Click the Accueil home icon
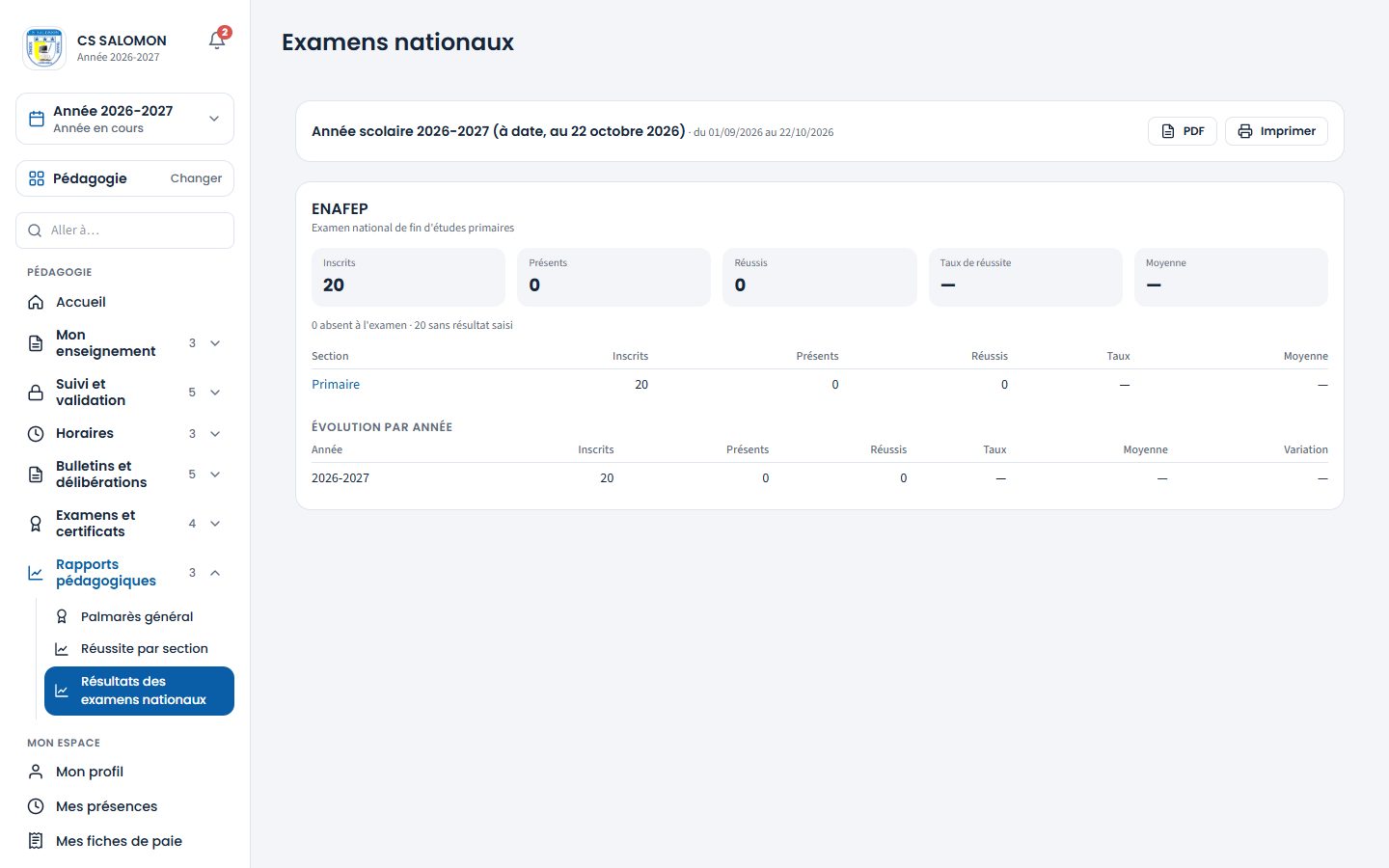The width and height of the screenshot is (1389, 868). [x=36, y=302]
